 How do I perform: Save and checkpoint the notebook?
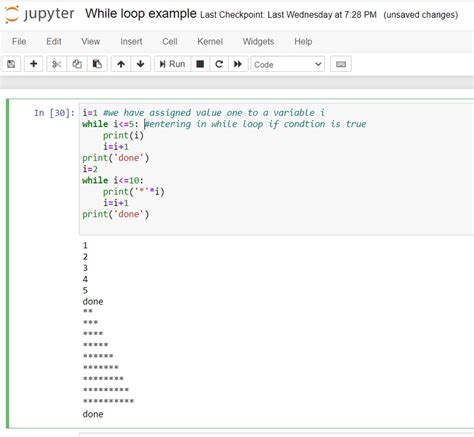tap(11, 64)
